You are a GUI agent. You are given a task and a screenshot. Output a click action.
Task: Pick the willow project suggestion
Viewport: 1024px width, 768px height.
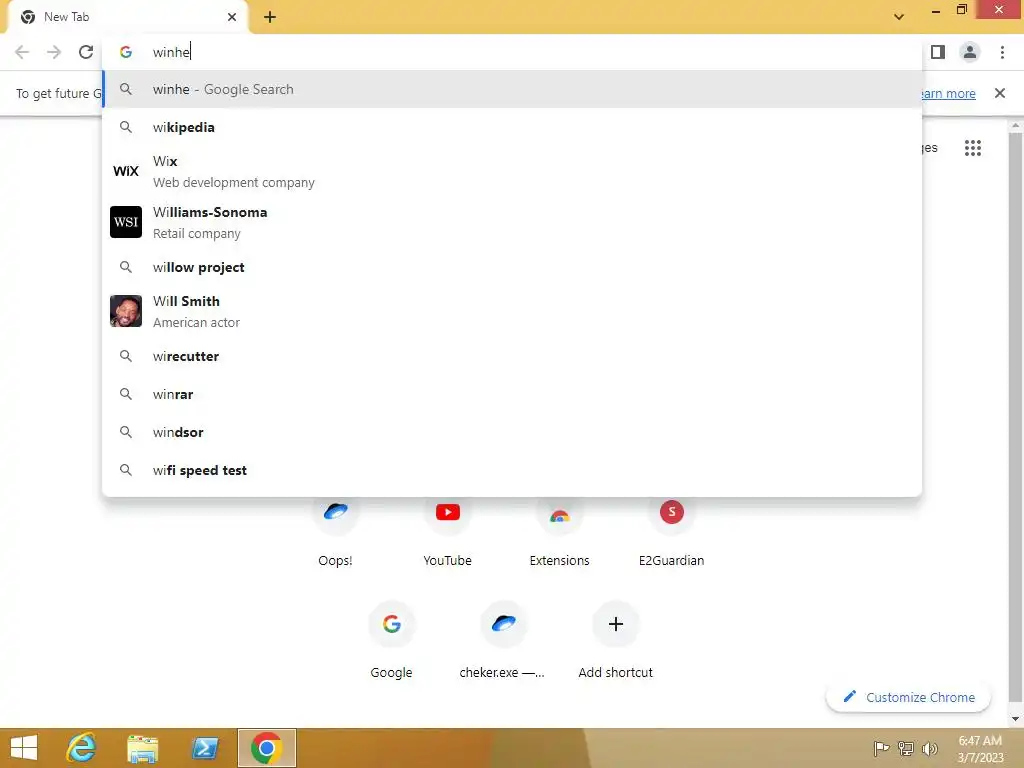(x=512, y=267)
